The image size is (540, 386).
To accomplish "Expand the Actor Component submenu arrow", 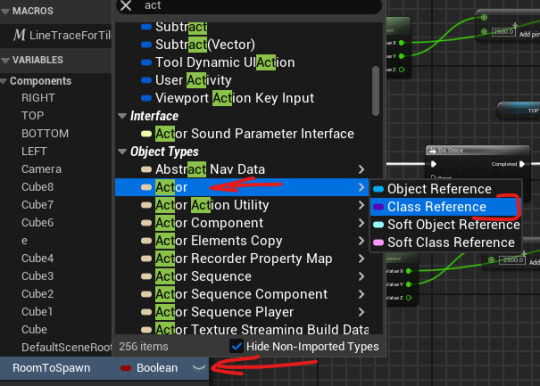I will click(361, 223).
